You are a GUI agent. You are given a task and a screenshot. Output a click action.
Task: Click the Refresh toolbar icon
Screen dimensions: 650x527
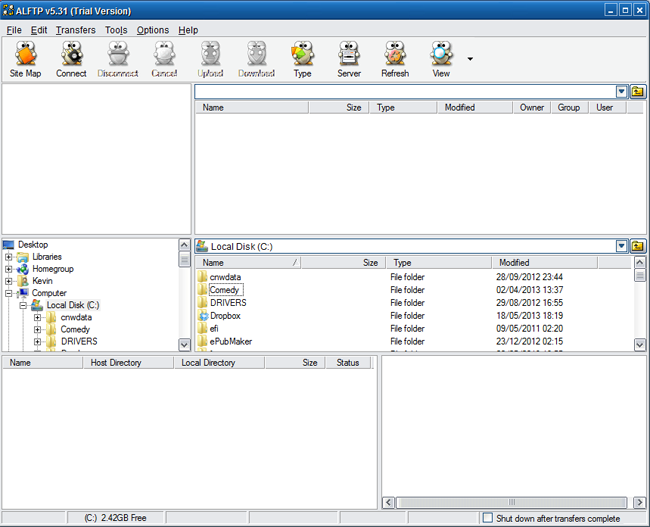click(x=395, y=59)
